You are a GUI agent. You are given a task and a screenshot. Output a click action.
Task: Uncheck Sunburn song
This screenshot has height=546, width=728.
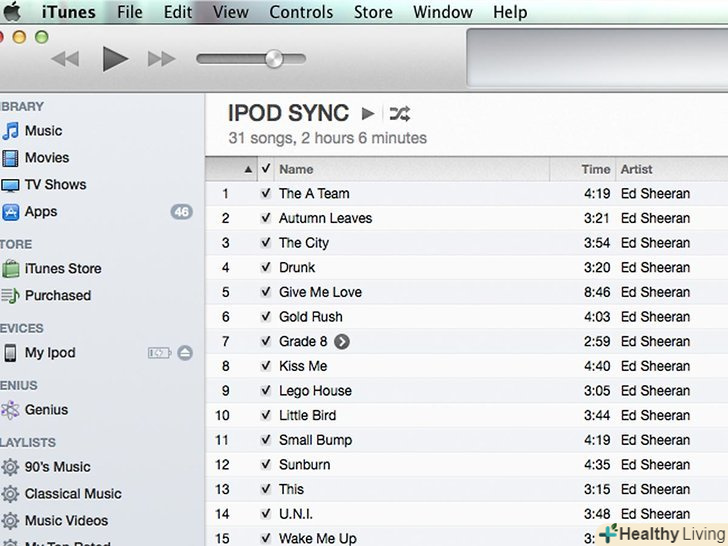[x=266, y=464]
